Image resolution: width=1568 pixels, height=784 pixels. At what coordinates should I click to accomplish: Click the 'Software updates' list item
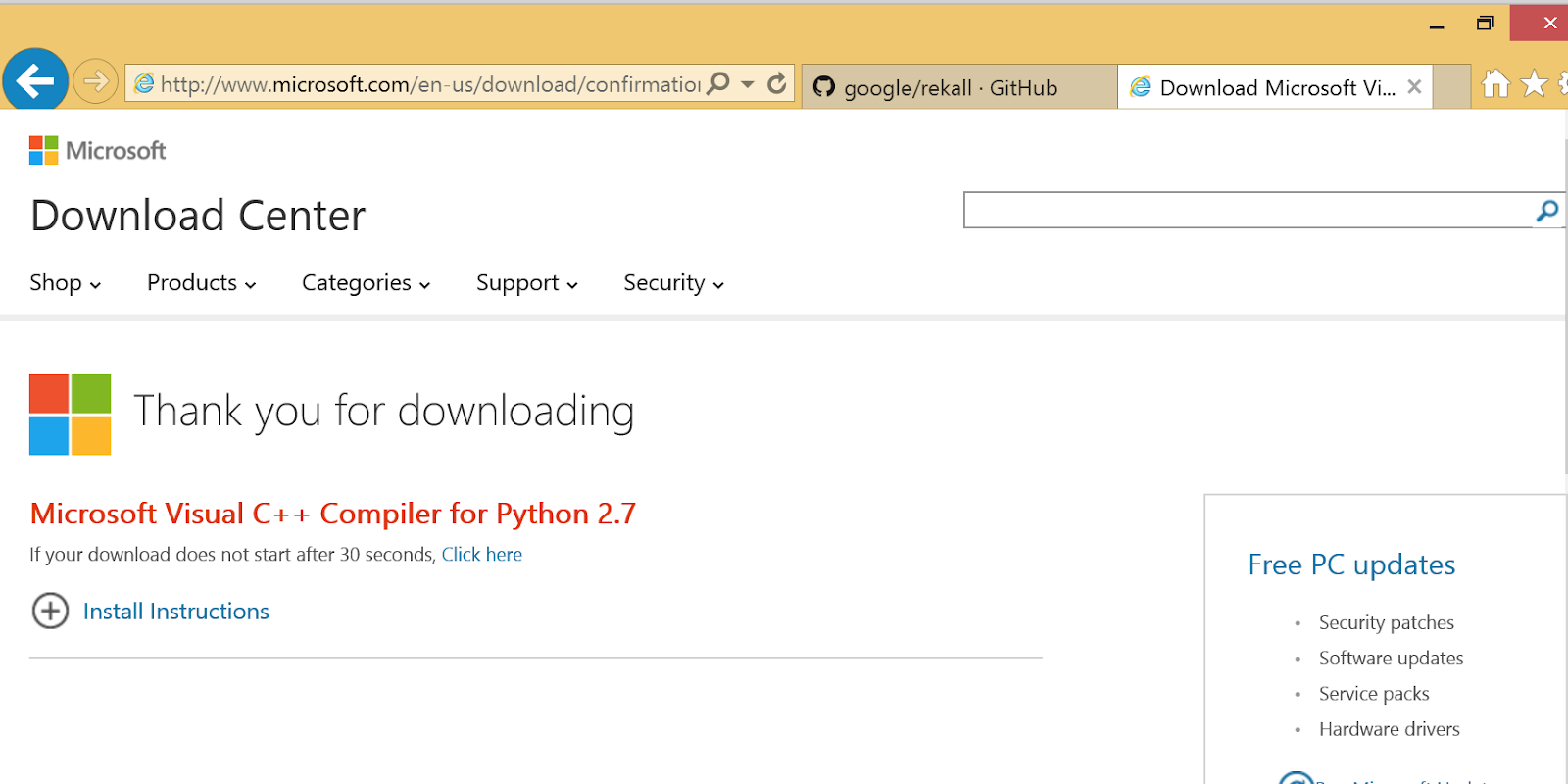(x=1391, y=658)
